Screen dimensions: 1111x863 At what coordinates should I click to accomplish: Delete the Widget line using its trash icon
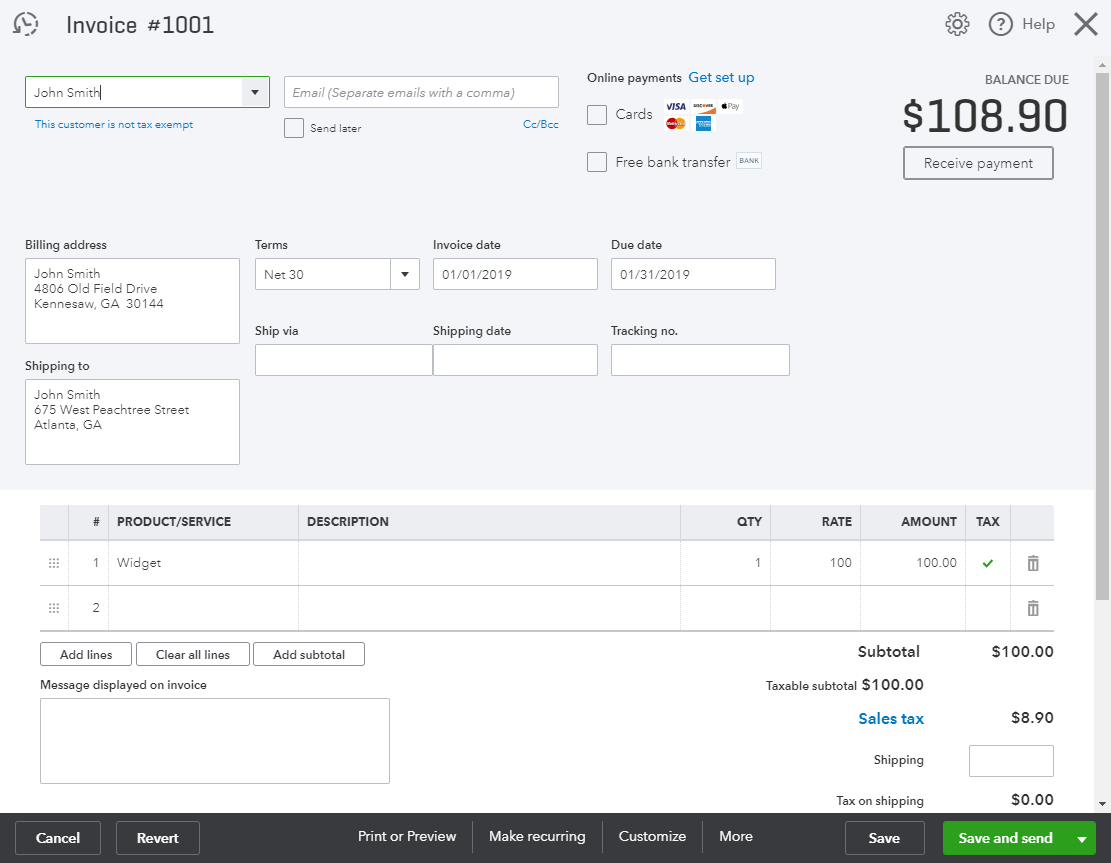click(x=1032, y=562)
